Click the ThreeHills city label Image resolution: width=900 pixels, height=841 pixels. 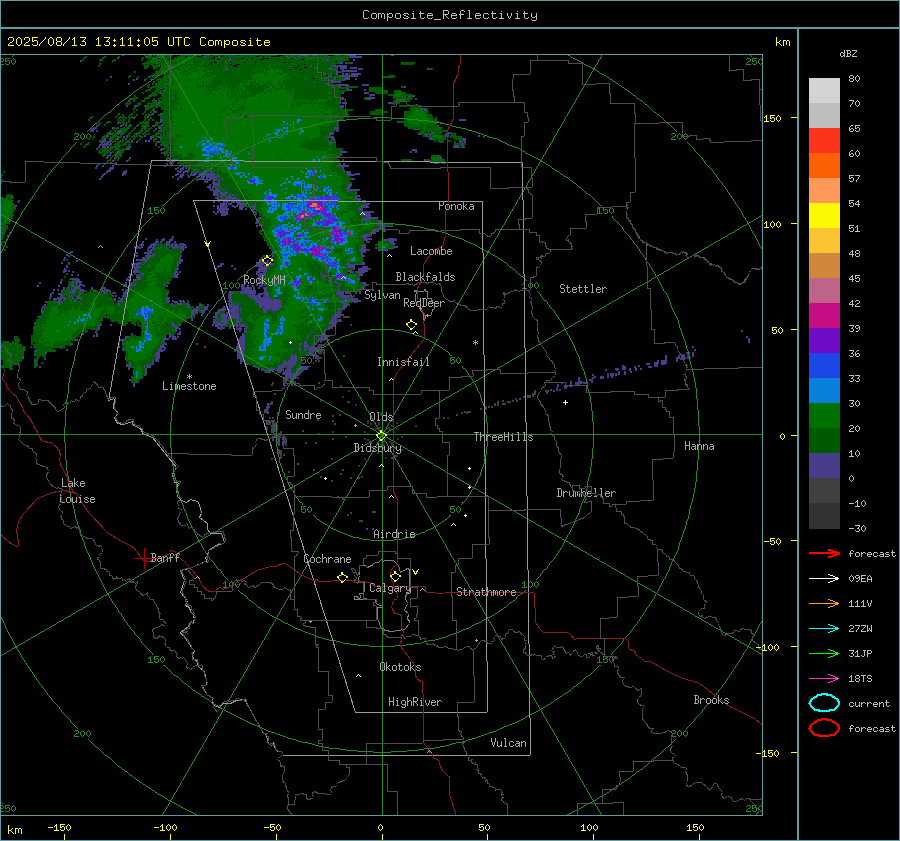pos(503,437)
